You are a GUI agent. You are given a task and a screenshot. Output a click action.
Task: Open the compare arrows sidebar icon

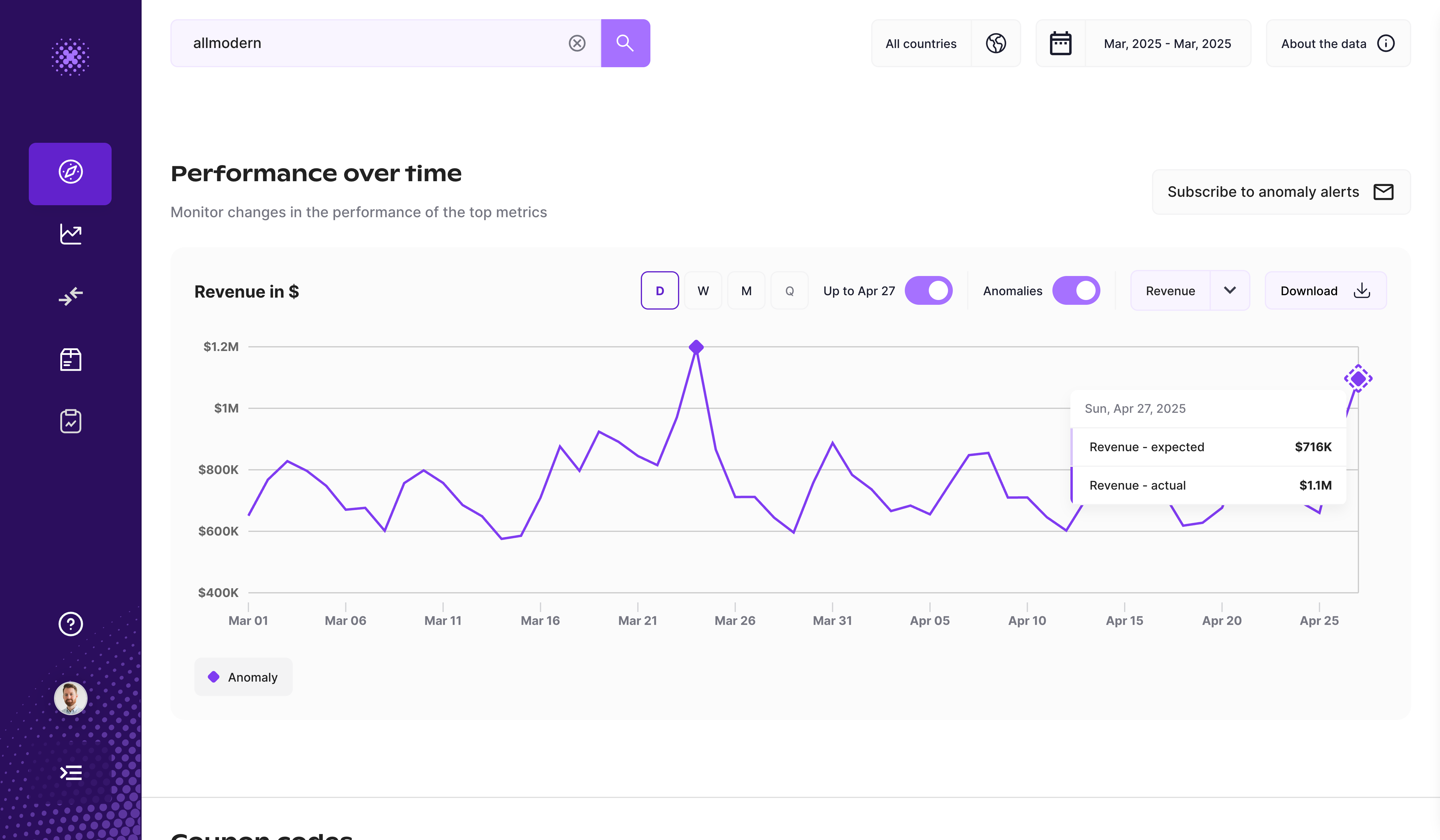point(70,297)
